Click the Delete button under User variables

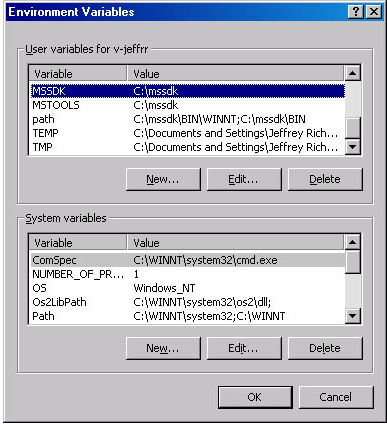(325, 179)
